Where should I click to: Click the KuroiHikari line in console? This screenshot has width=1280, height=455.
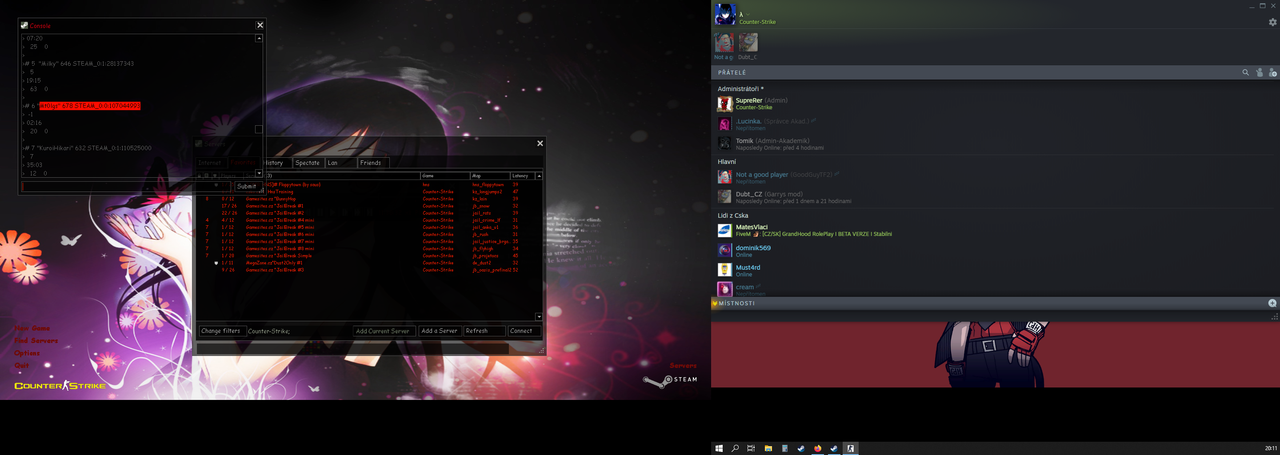tap(88, 148)
